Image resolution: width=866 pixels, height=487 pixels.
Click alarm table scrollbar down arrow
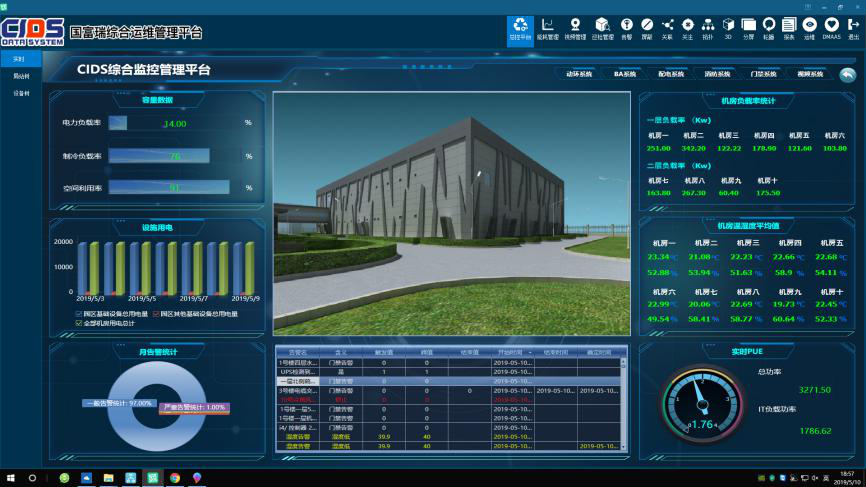click(x=624, y=447)
